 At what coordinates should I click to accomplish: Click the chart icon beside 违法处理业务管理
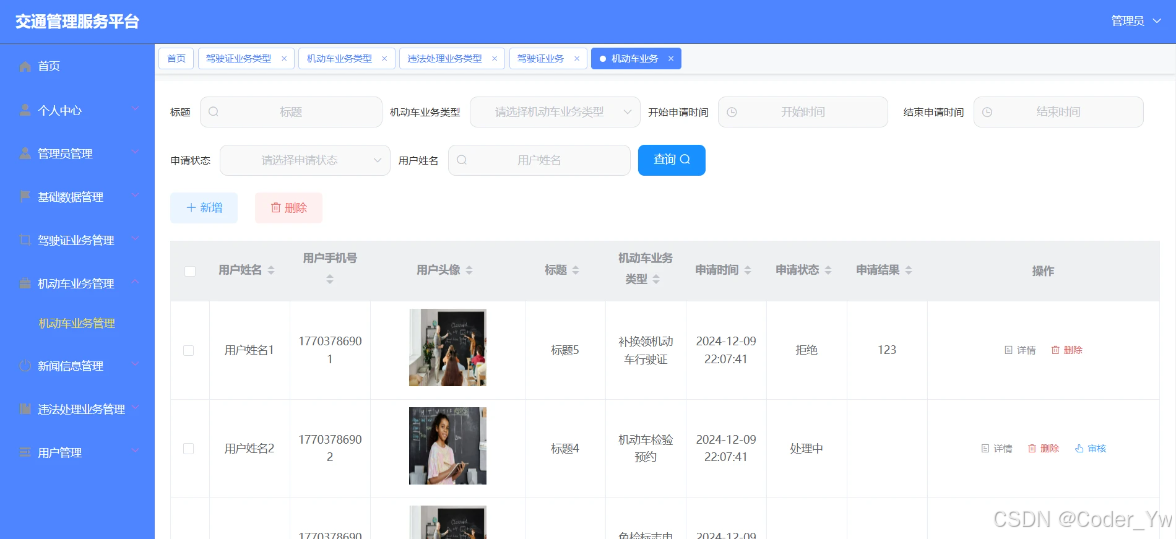click(x=26, y=409)
